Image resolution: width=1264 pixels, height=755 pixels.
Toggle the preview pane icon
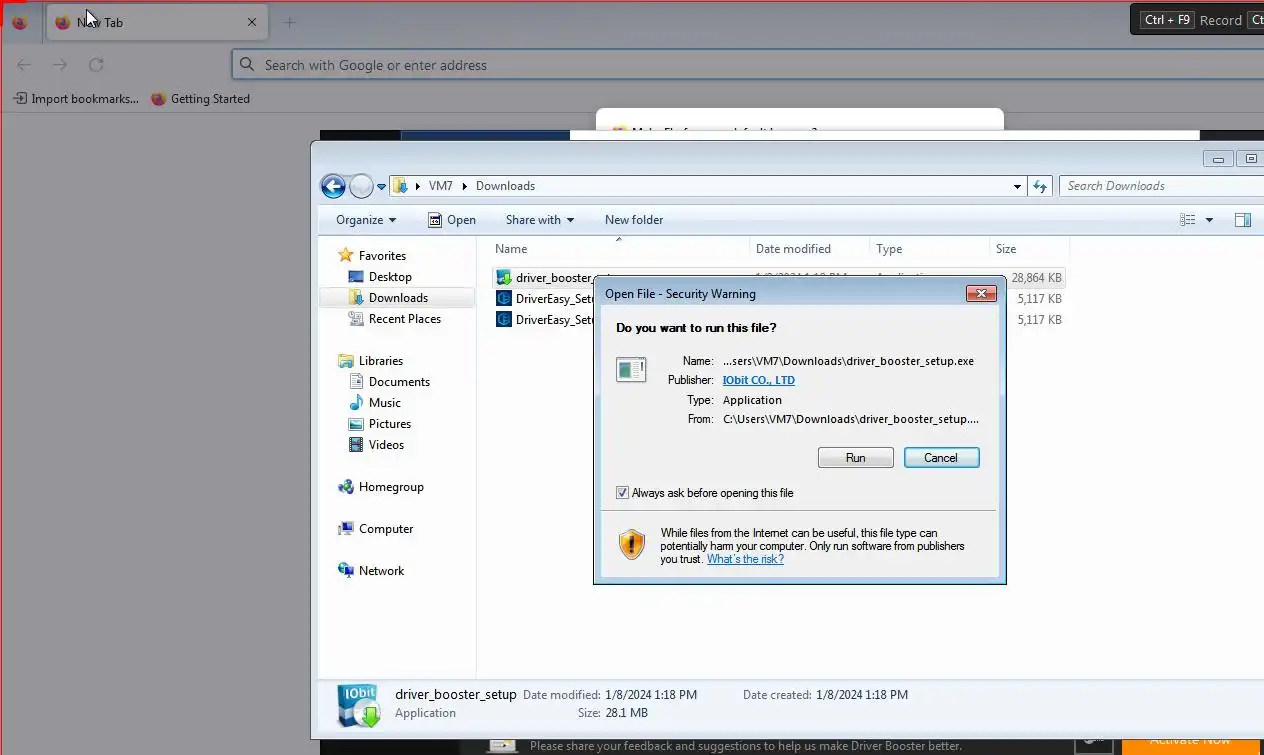(x=1243, y=220)
